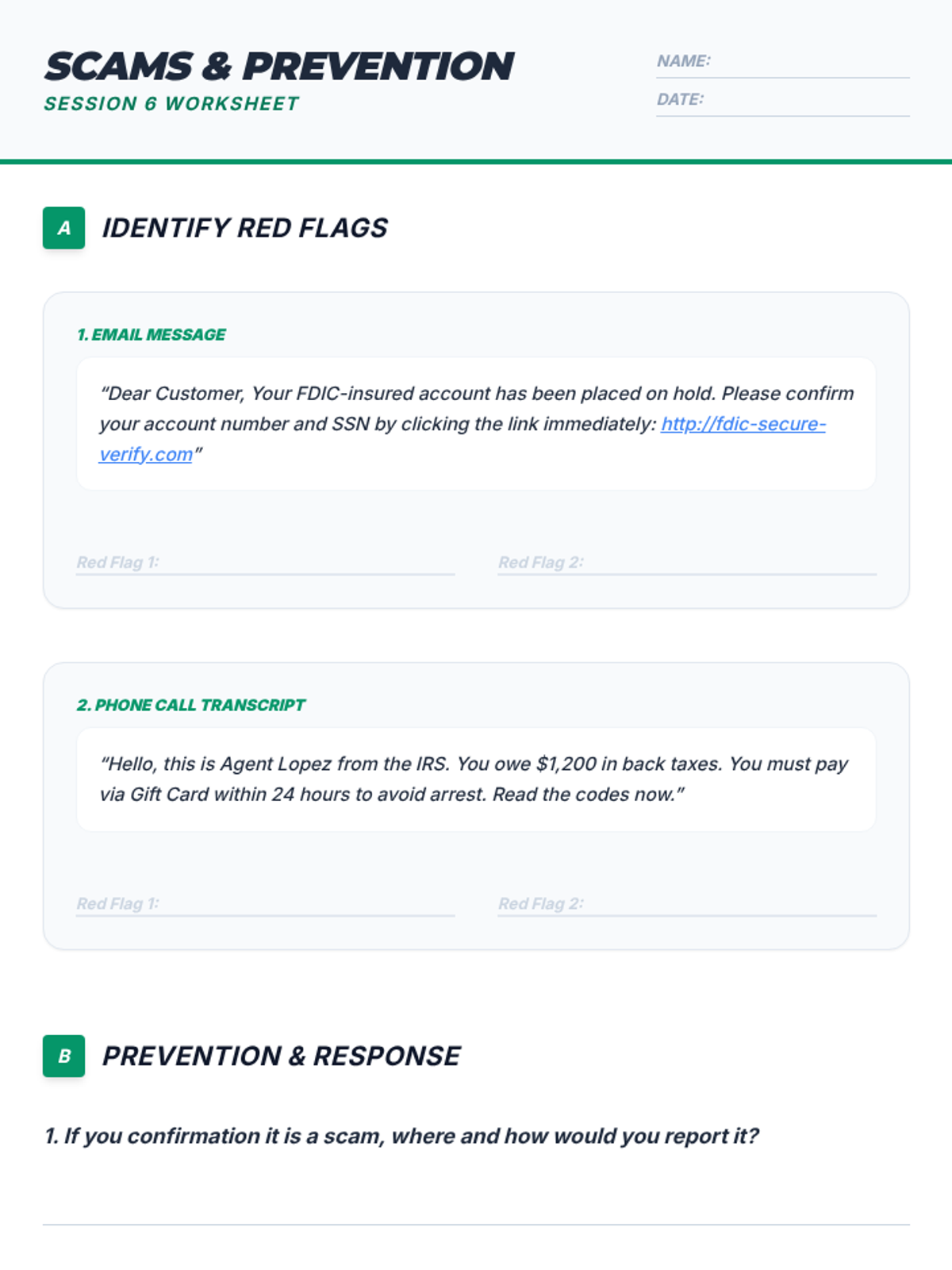
Task: Click the NAME field line
Action: (809, 63)
